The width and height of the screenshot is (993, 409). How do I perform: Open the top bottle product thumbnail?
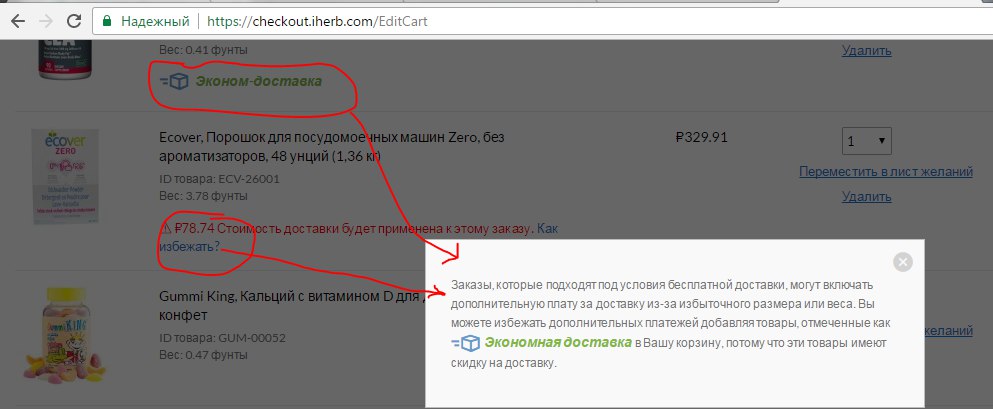[65, 59]
